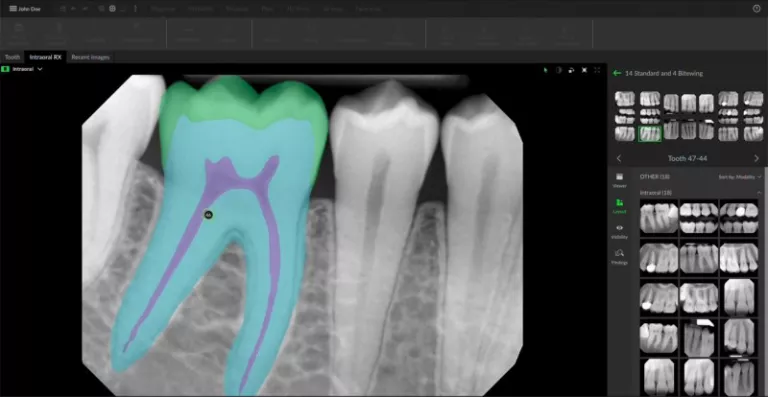This screenshot has width=768, height=397.
Task: Open the hamburger menu beside John Doe
Action: coord(13,9)
